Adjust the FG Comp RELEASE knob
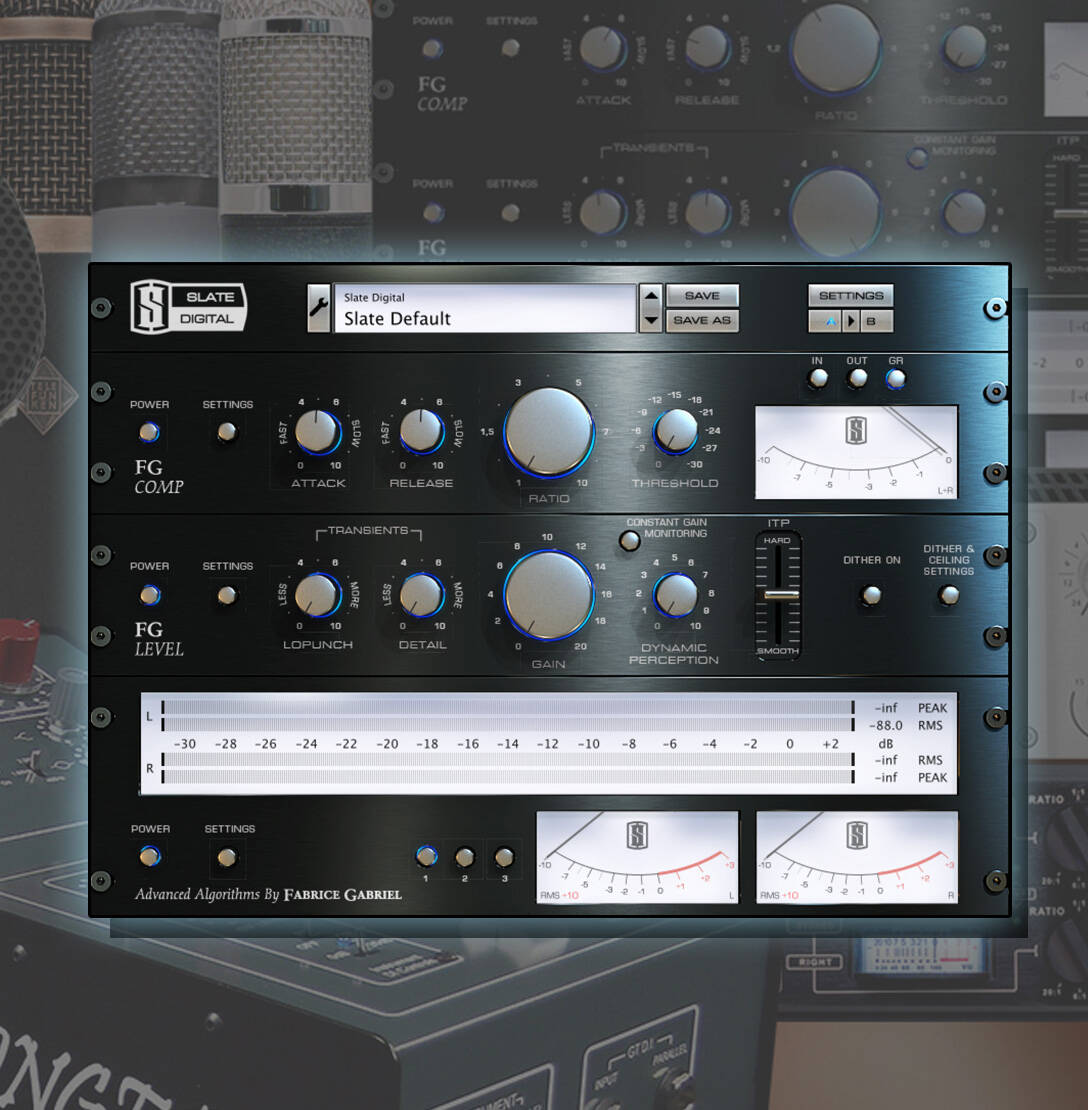Viewport: 1088px width, 1110px height. tap(421, 432)
